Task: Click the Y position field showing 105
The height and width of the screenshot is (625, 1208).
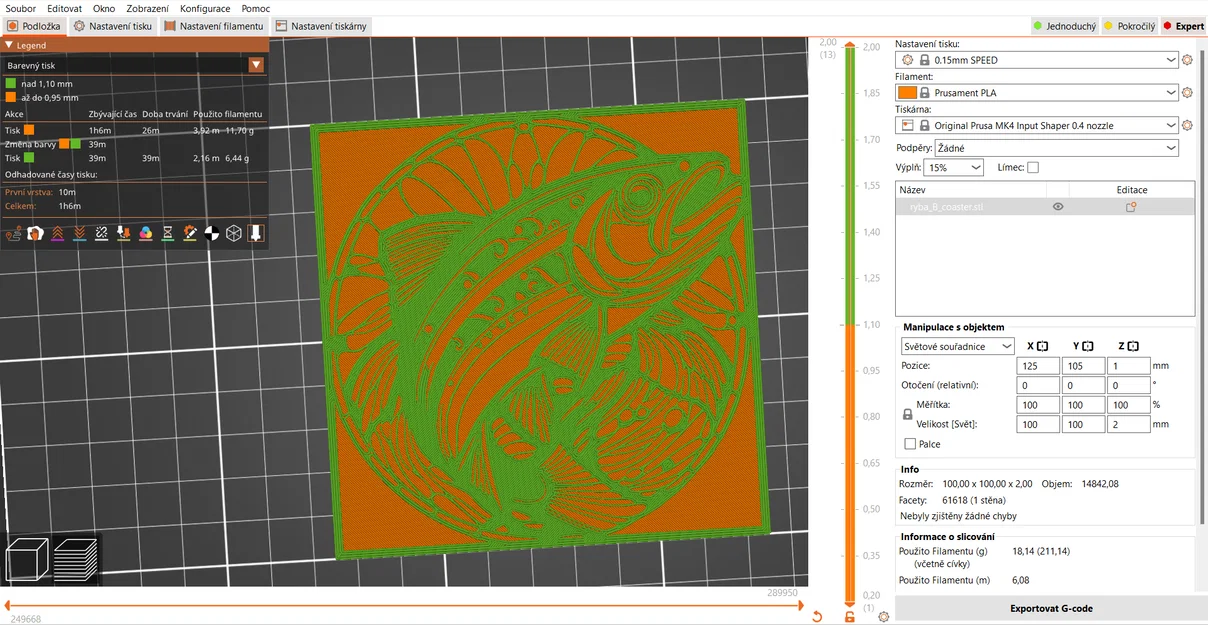Action: coord(1083,366)
